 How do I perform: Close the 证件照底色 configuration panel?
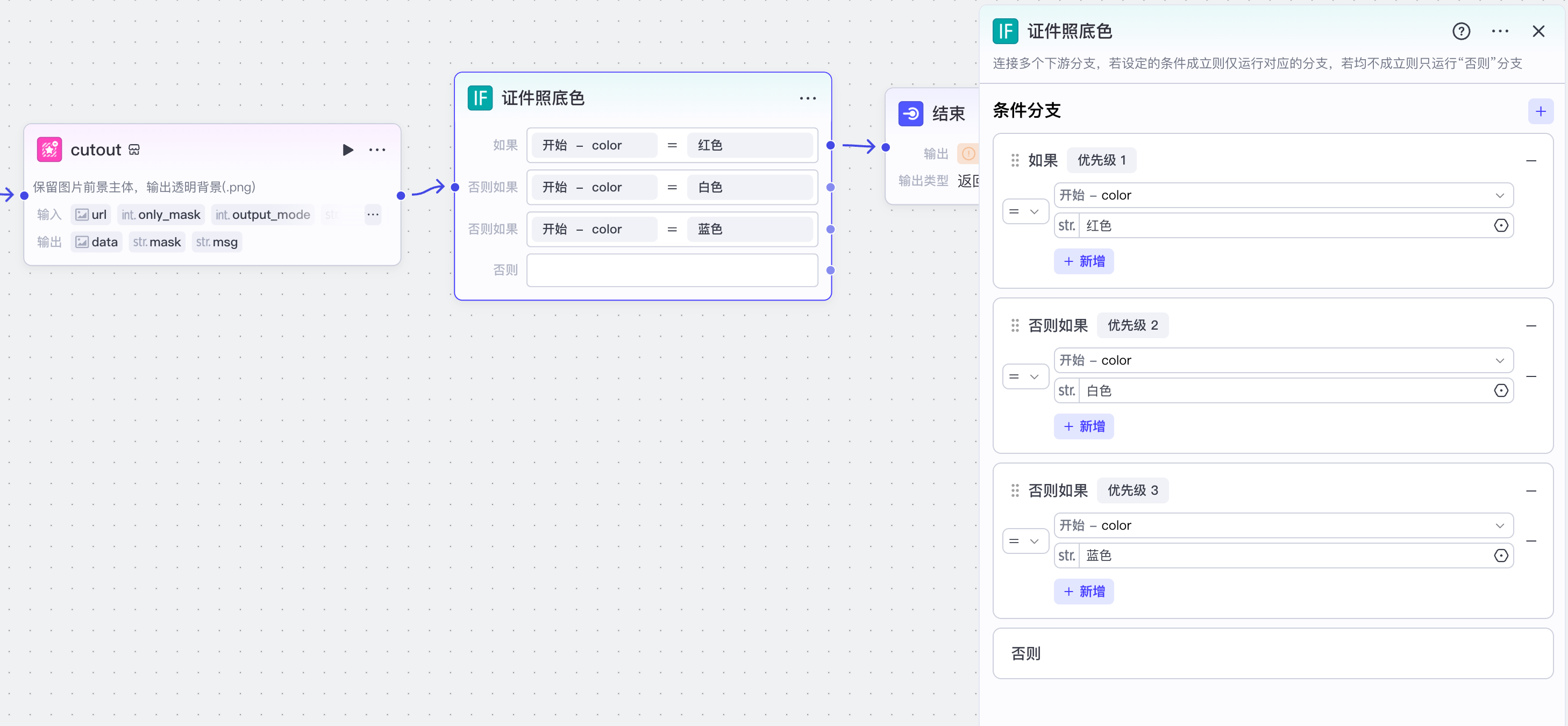[x=1539, y=31]
